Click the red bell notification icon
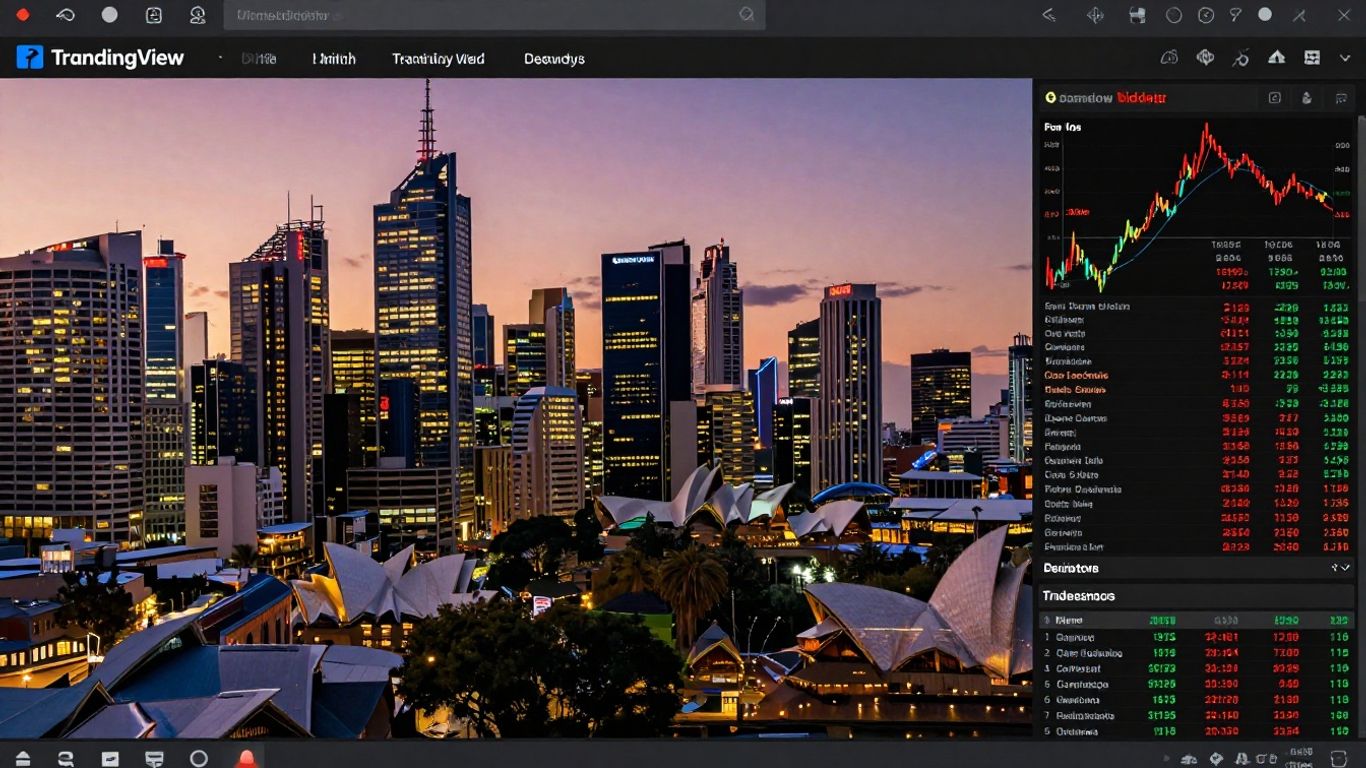 click(246, 758)
